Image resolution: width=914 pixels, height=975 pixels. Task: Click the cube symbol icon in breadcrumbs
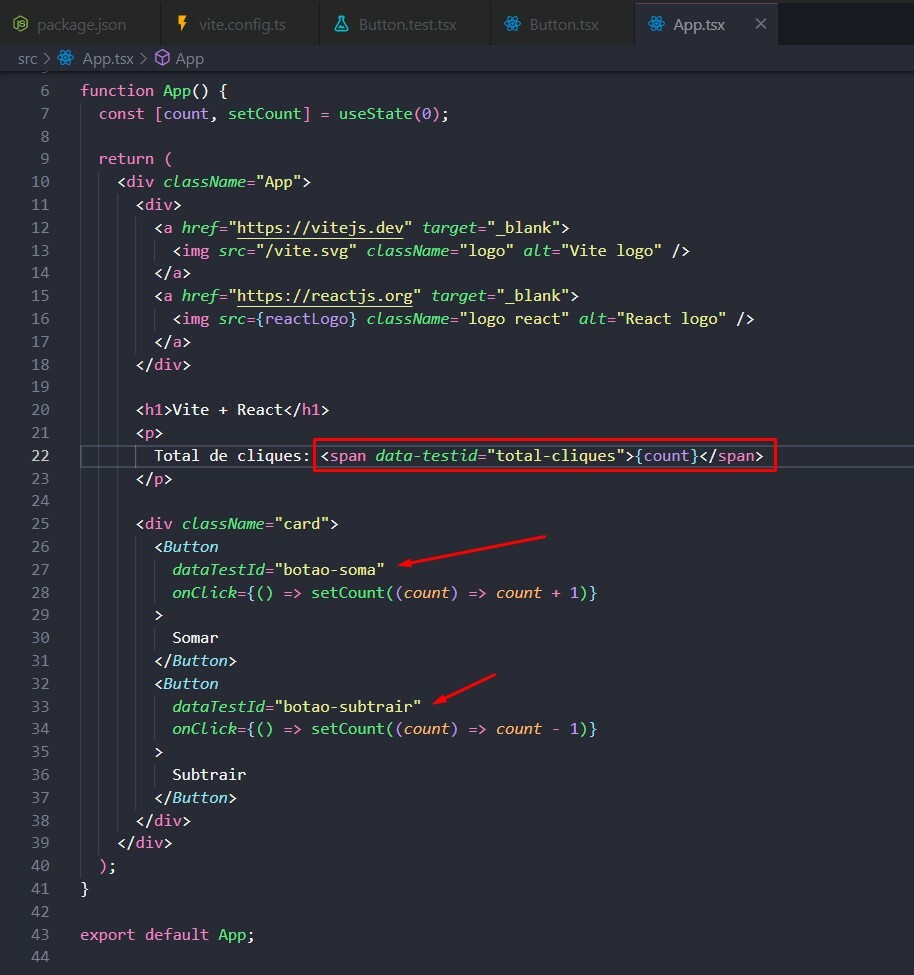(161, 59)
